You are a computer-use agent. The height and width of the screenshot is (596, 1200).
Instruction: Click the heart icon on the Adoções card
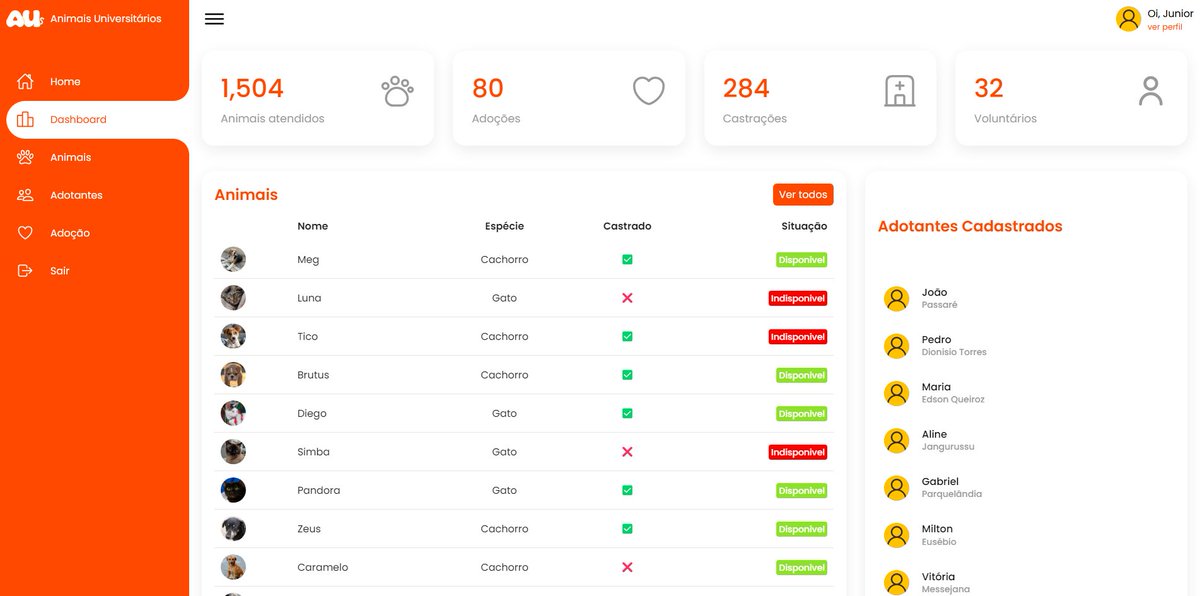(648, 89)
